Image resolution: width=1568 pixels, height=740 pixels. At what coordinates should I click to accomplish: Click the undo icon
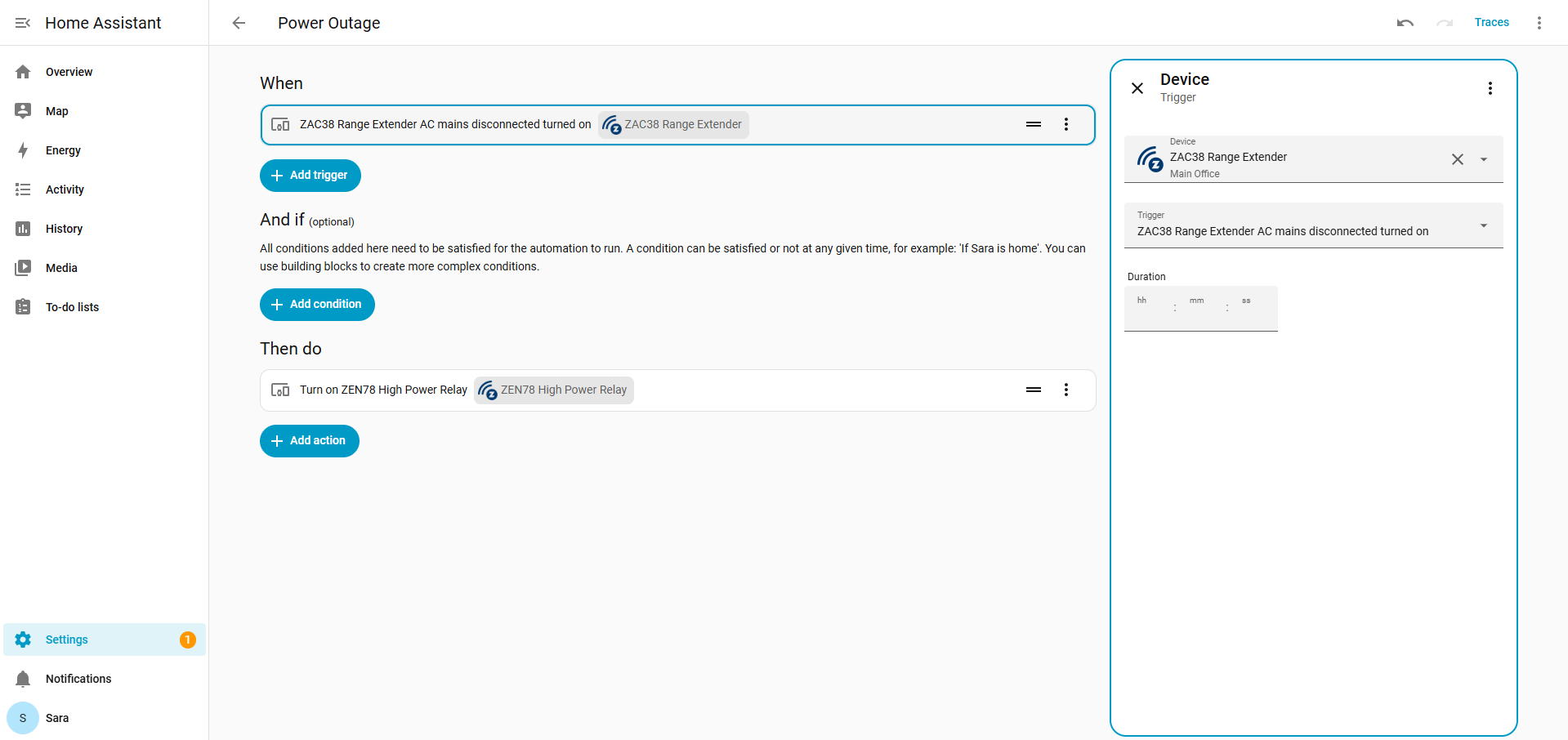(1405, 23)
